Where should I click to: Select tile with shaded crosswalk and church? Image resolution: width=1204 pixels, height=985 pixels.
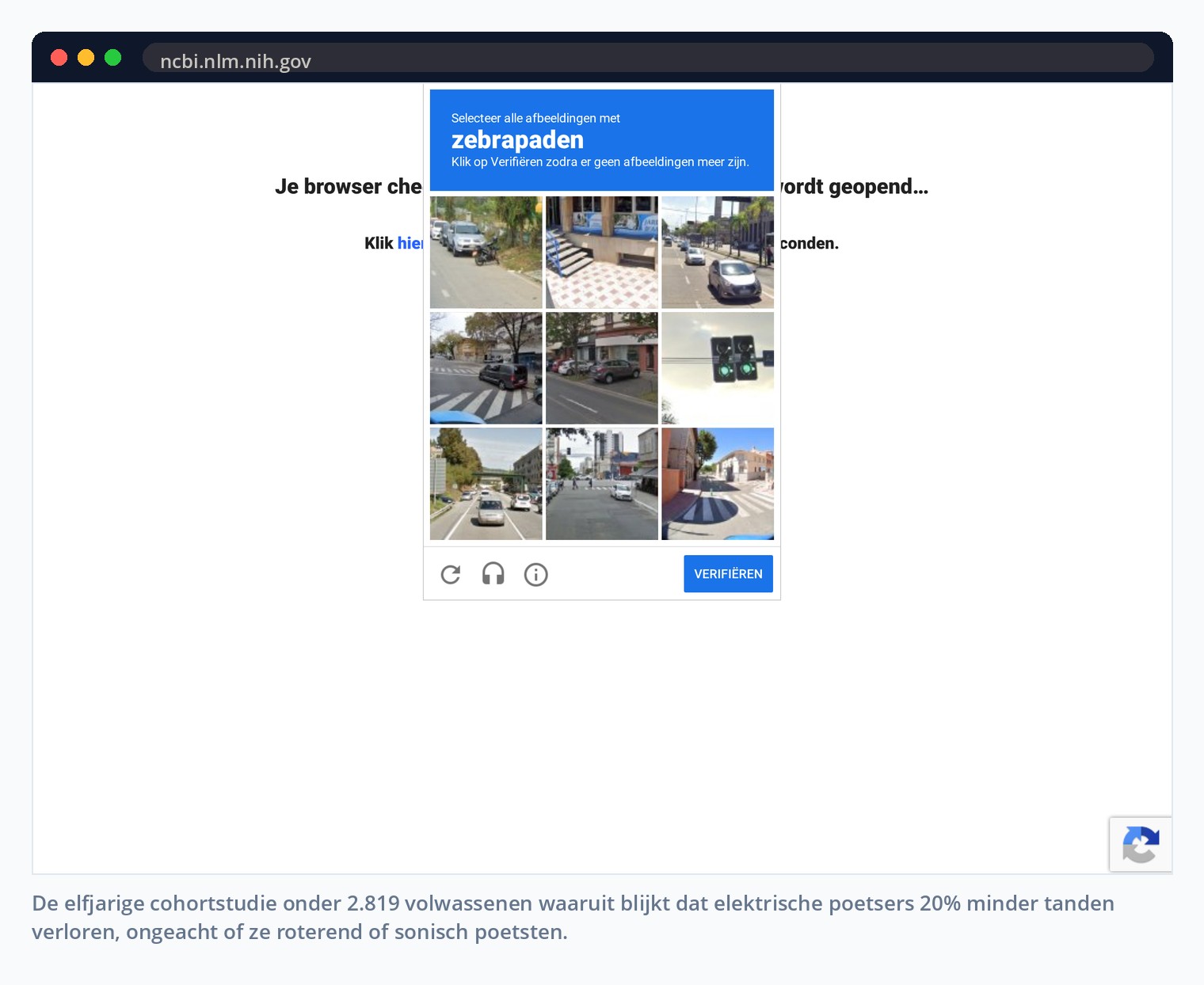click(x=718, y=484)
